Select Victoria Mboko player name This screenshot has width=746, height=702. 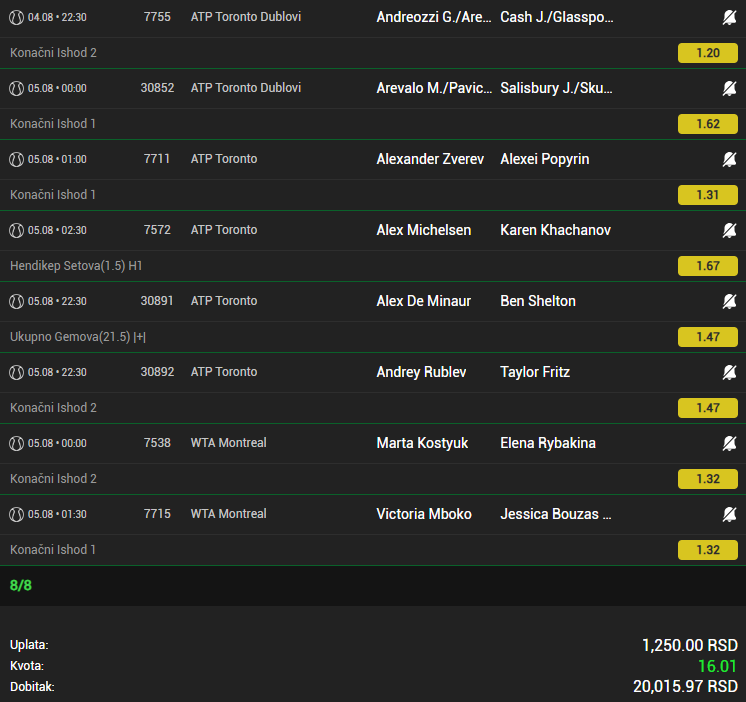click(424, 514)
